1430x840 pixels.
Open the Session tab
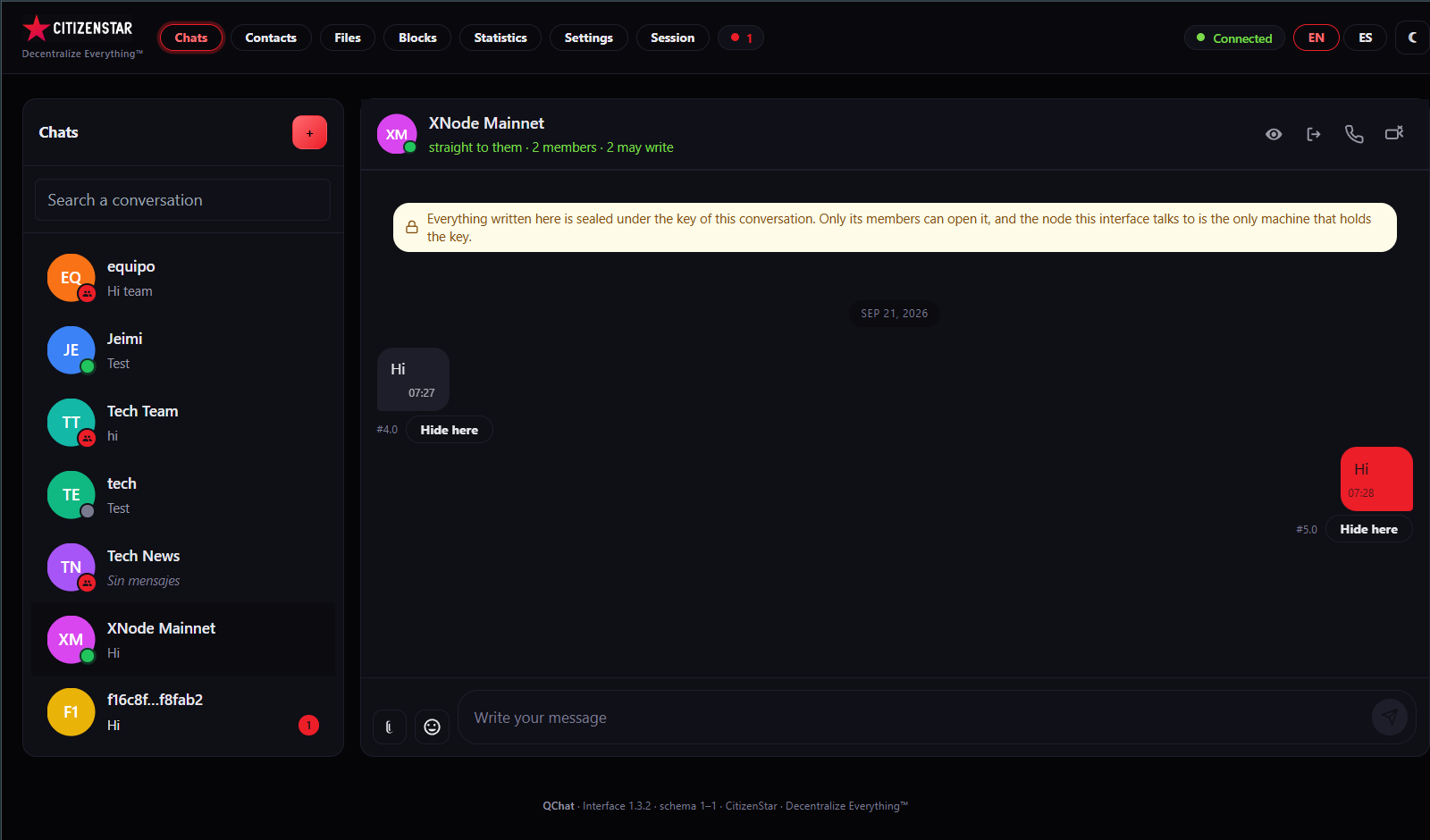point(673,38)
